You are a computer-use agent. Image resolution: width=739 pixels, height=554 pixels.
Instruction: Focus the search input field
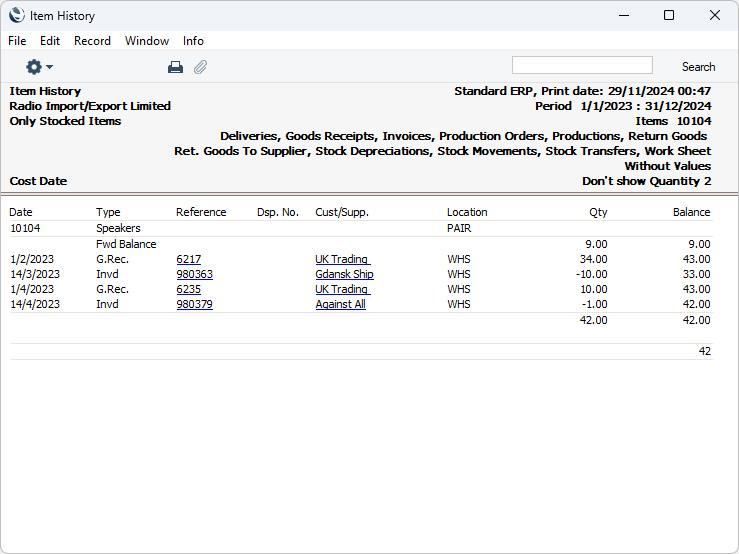click(x=582, y=65)
